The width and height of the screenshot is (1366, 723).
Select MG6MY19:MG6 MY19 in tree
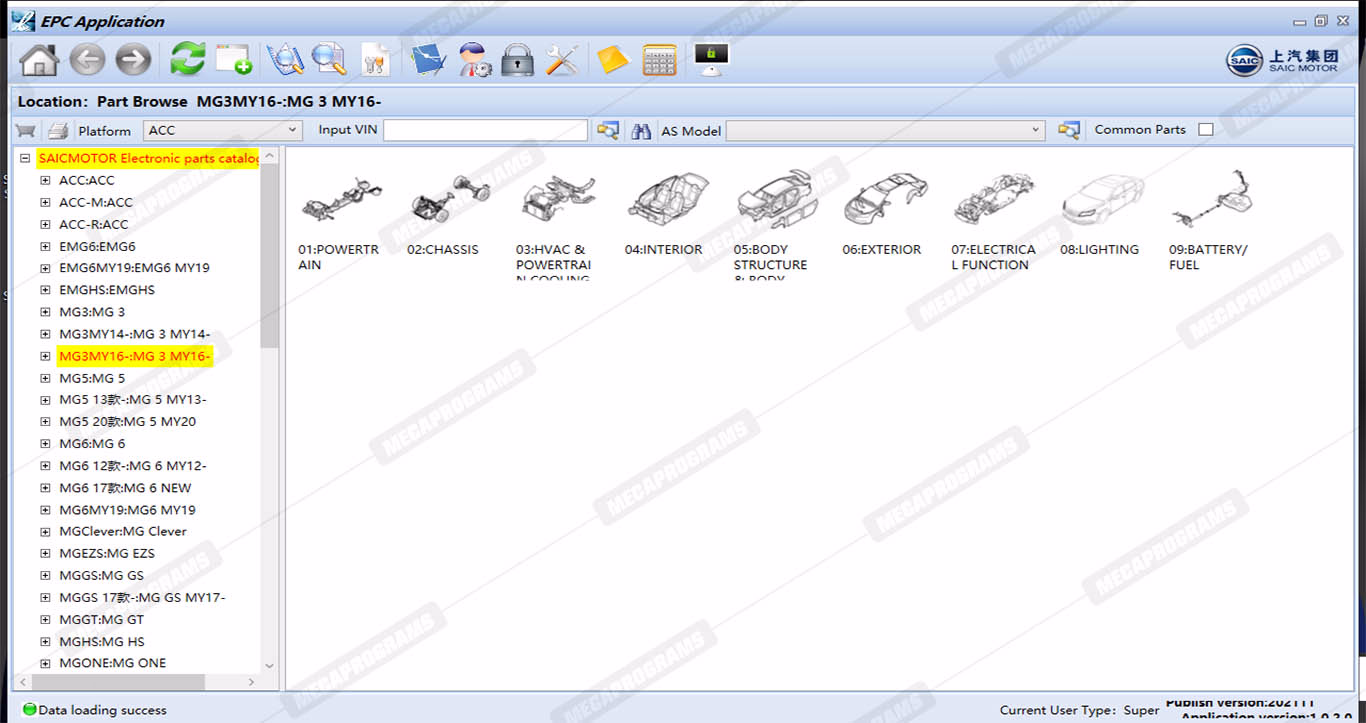127,510
